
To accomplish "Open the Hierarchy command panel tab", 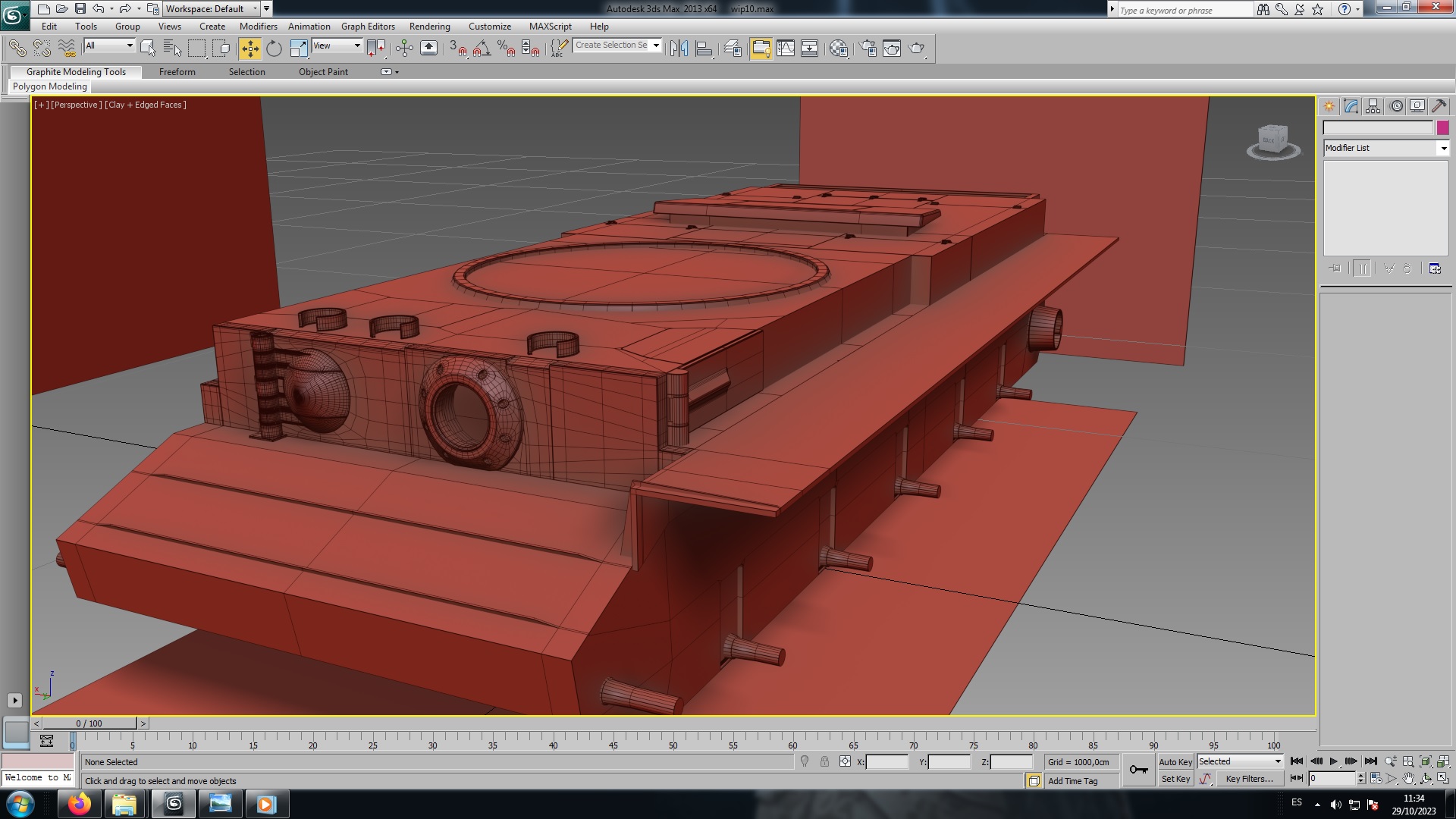I will [1373, 107].
